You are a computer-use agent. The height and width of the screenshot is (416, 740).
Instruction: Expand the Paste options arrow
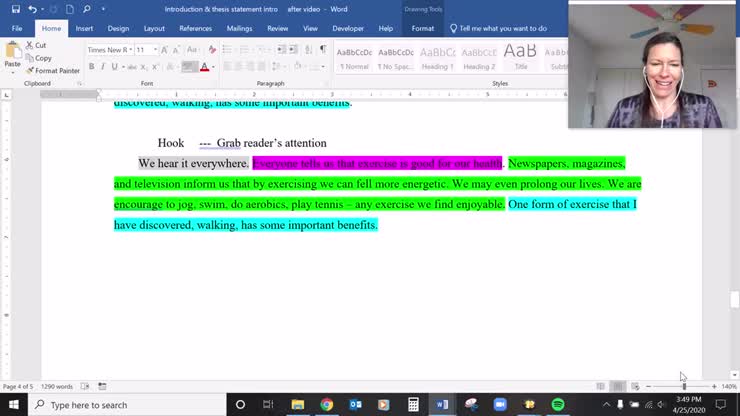point(12,72)
